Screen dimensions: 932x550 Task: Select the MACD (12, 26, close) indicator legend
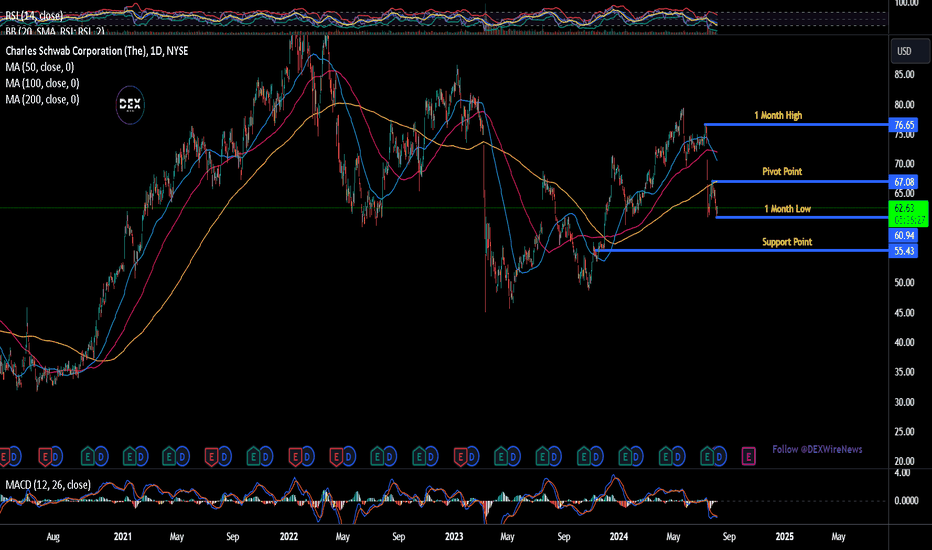[48, 485]
